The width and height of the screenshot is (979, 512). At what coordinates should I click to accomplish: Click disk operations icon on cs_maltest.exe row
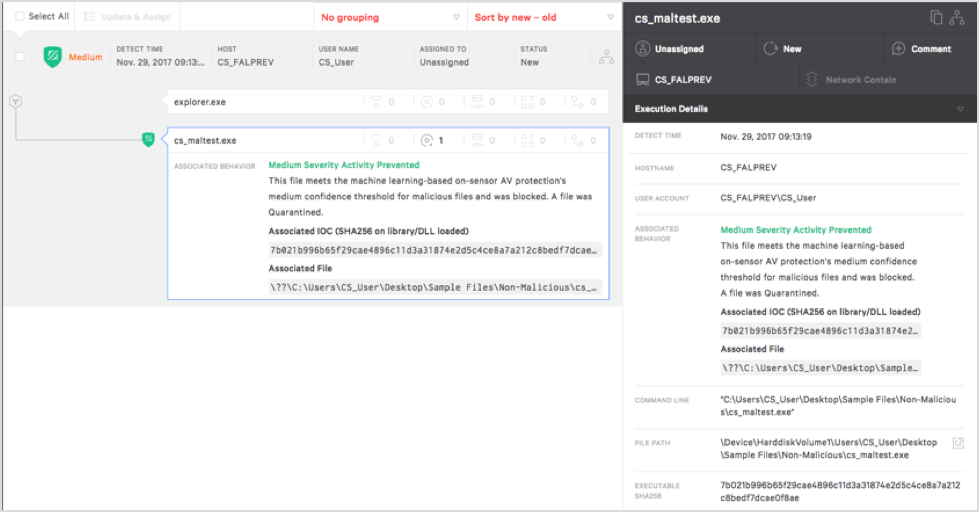pyautogui.click(x=477, y=140)
